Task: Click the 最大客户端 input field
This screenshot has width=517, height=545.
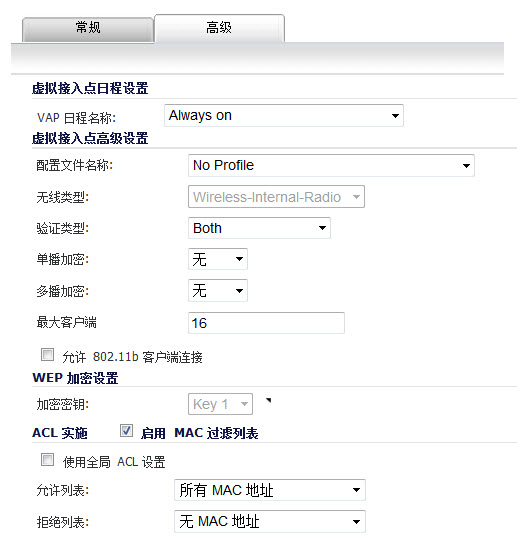Action: 266,323
